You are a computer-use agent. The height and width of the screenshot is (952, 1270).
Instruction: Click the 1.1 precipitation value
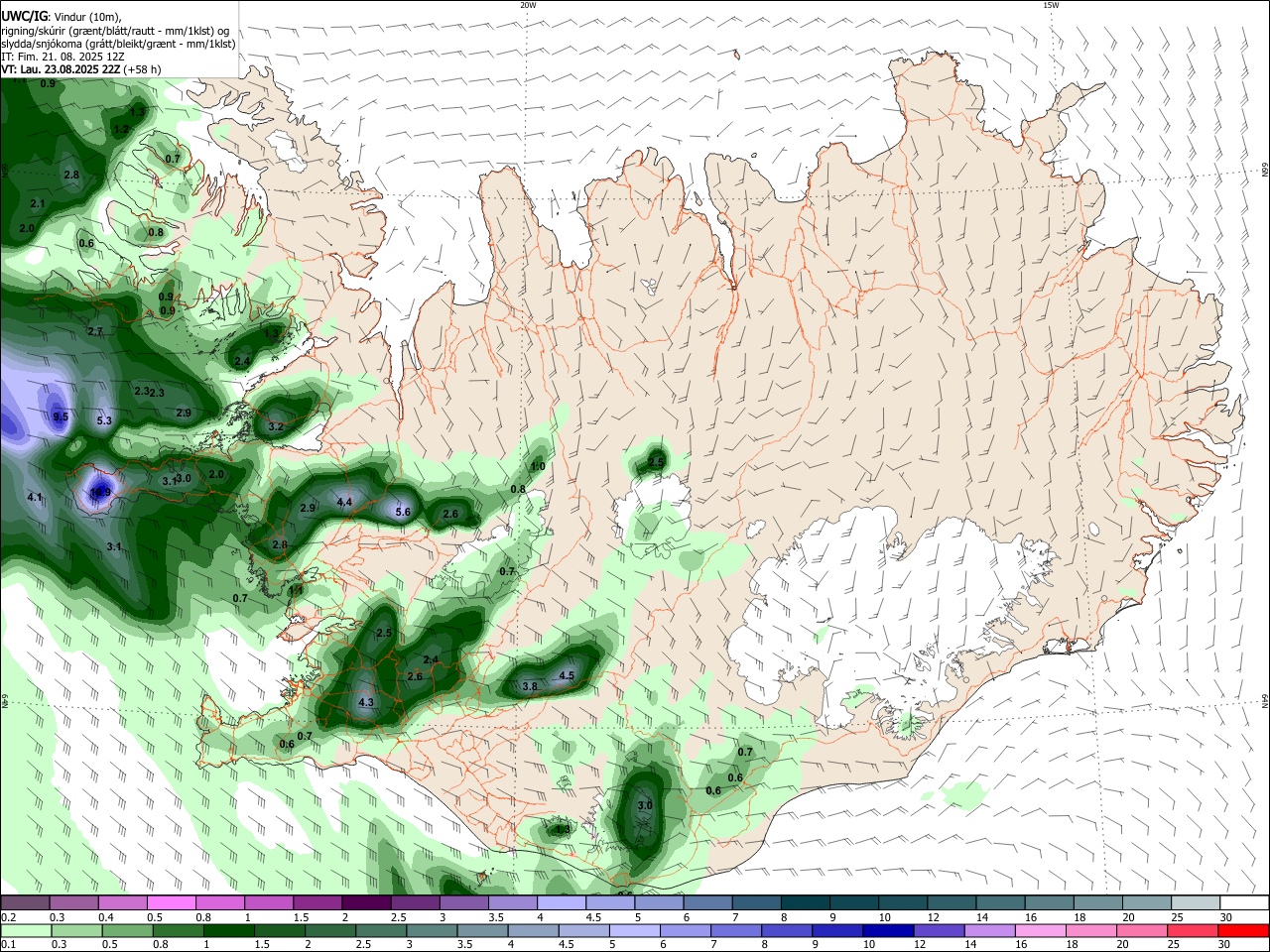click(295, 590)
